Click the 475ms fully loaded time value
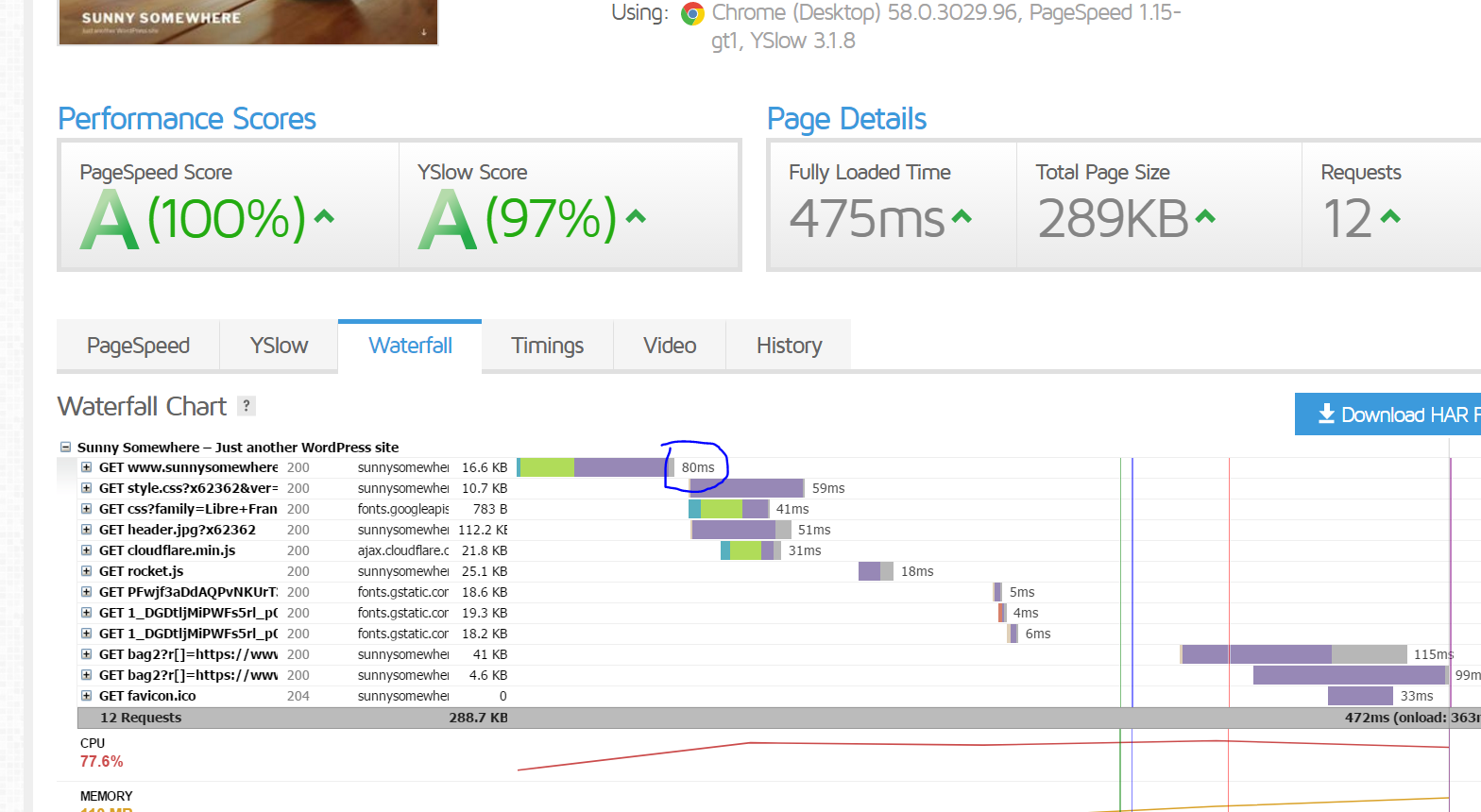 [x=867, y=219]
